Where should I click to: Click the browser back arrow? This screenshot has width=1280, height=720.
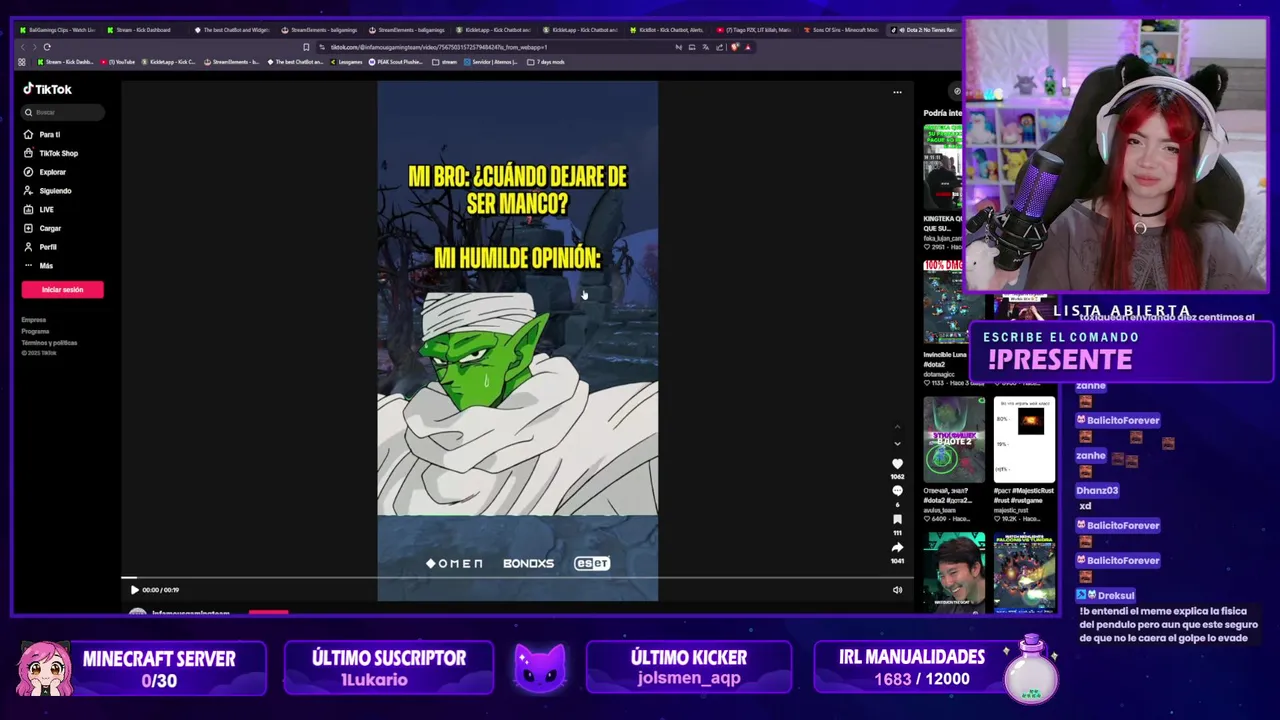click(x=23, y=47)
